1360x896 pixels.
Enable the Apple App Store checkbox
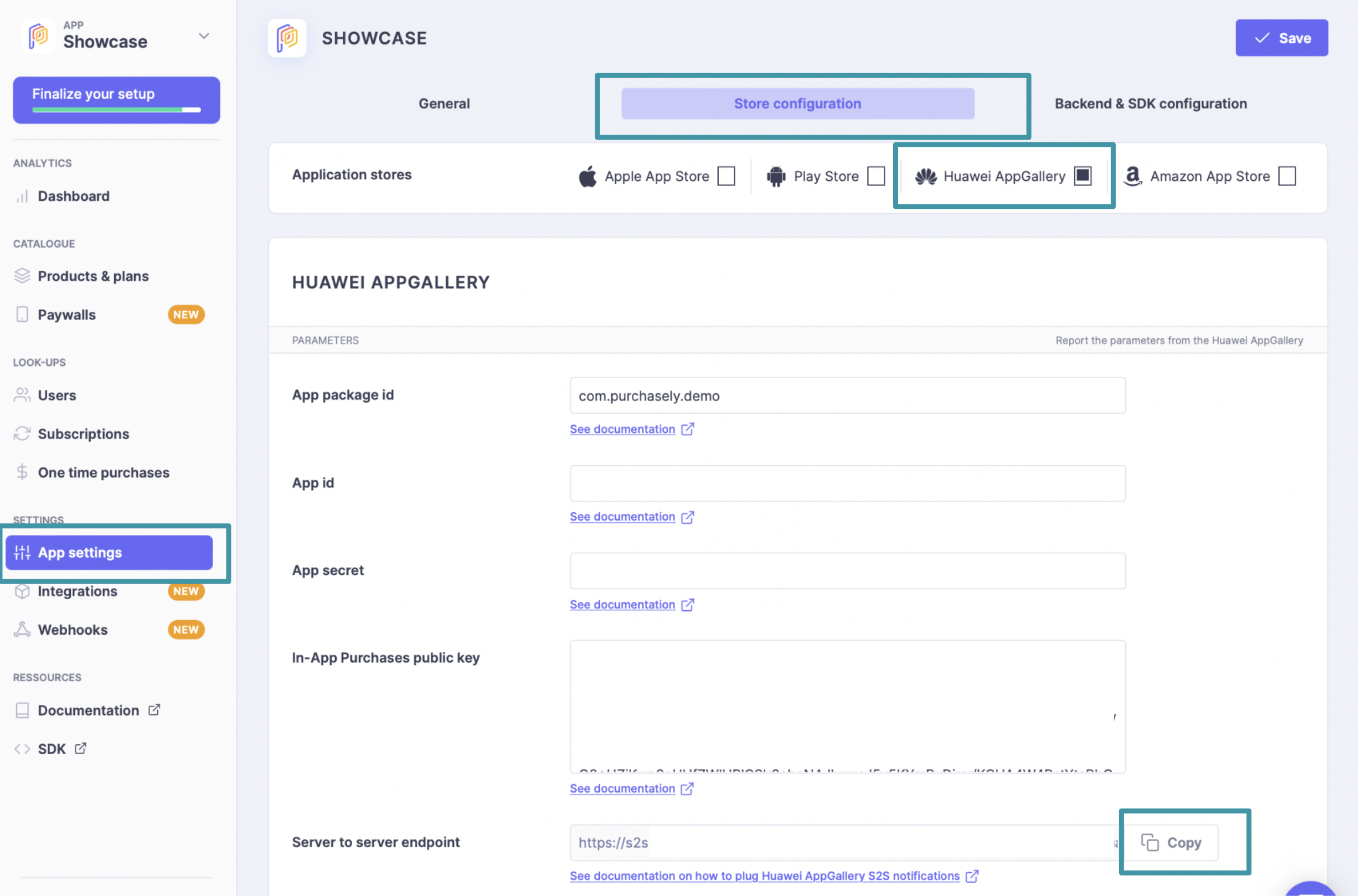pyautogui.click(x=728, y=176)
